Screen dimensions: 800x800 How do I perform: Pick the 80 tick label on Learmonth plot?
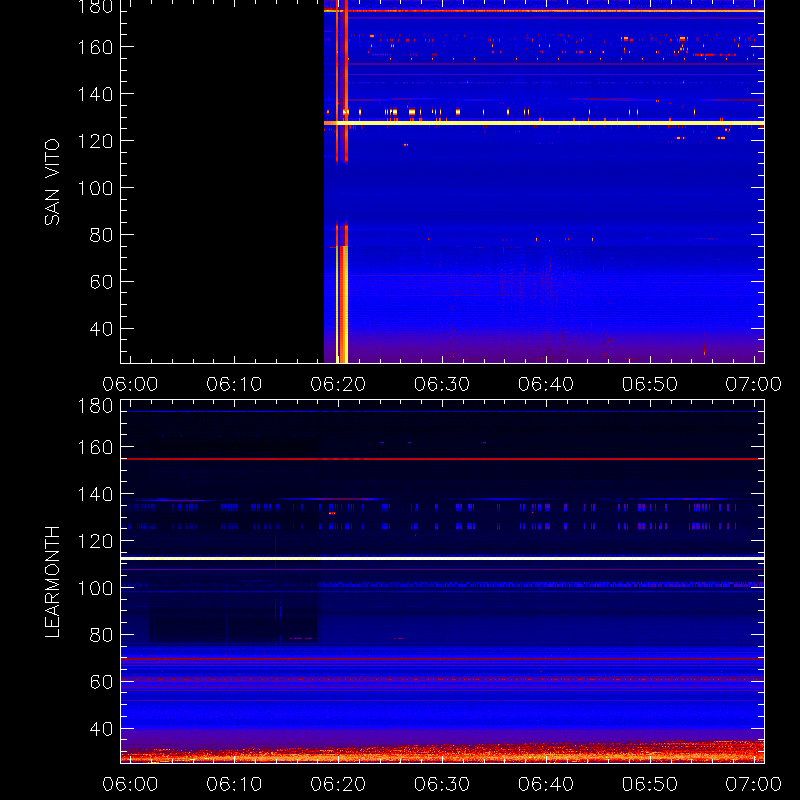(x=101, y=635)
